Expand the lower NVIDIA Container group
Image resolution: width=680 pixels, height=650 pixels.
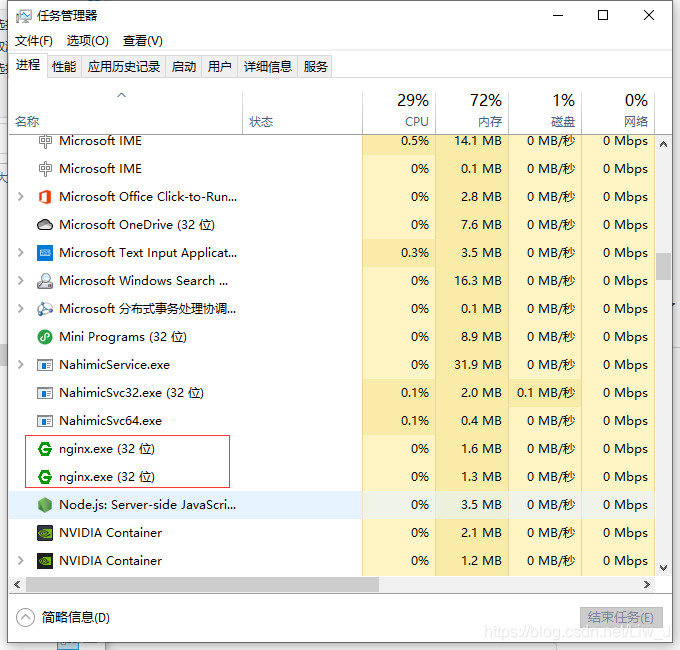[20, 561]
